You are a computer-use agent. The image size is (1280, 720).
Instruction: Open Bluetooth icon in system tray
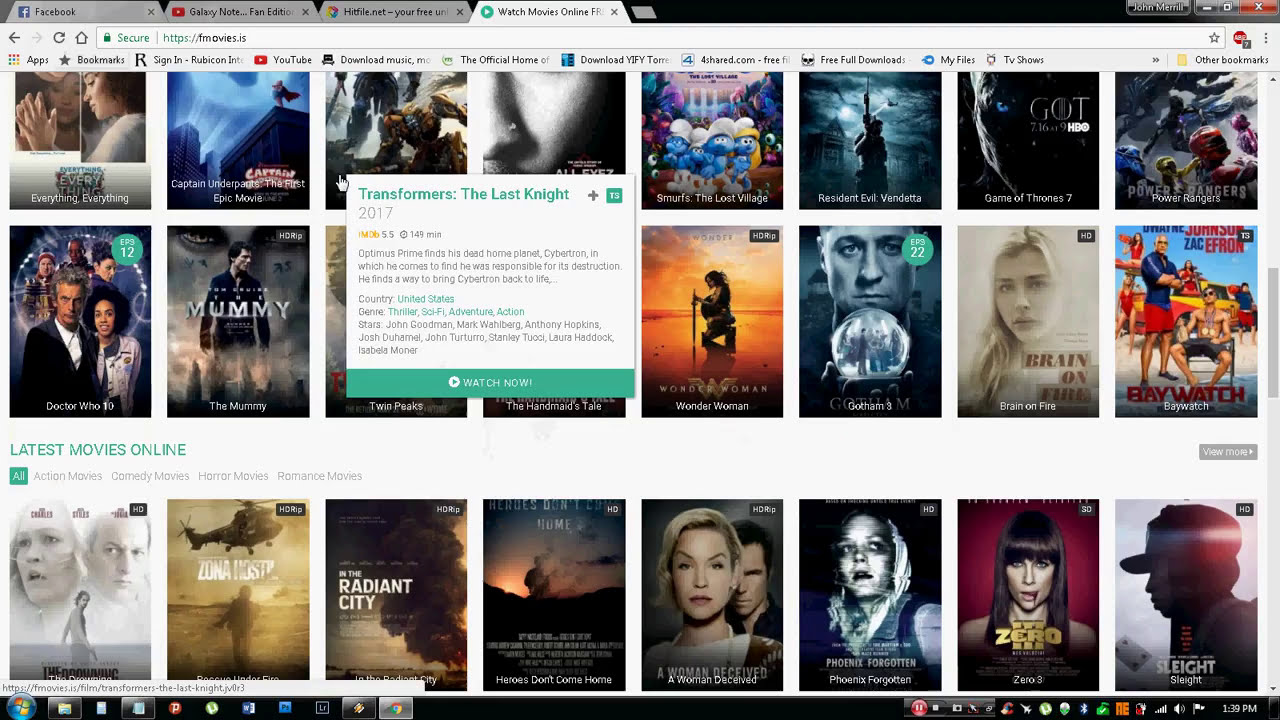pyautogui.click(x=1084, y=708)
